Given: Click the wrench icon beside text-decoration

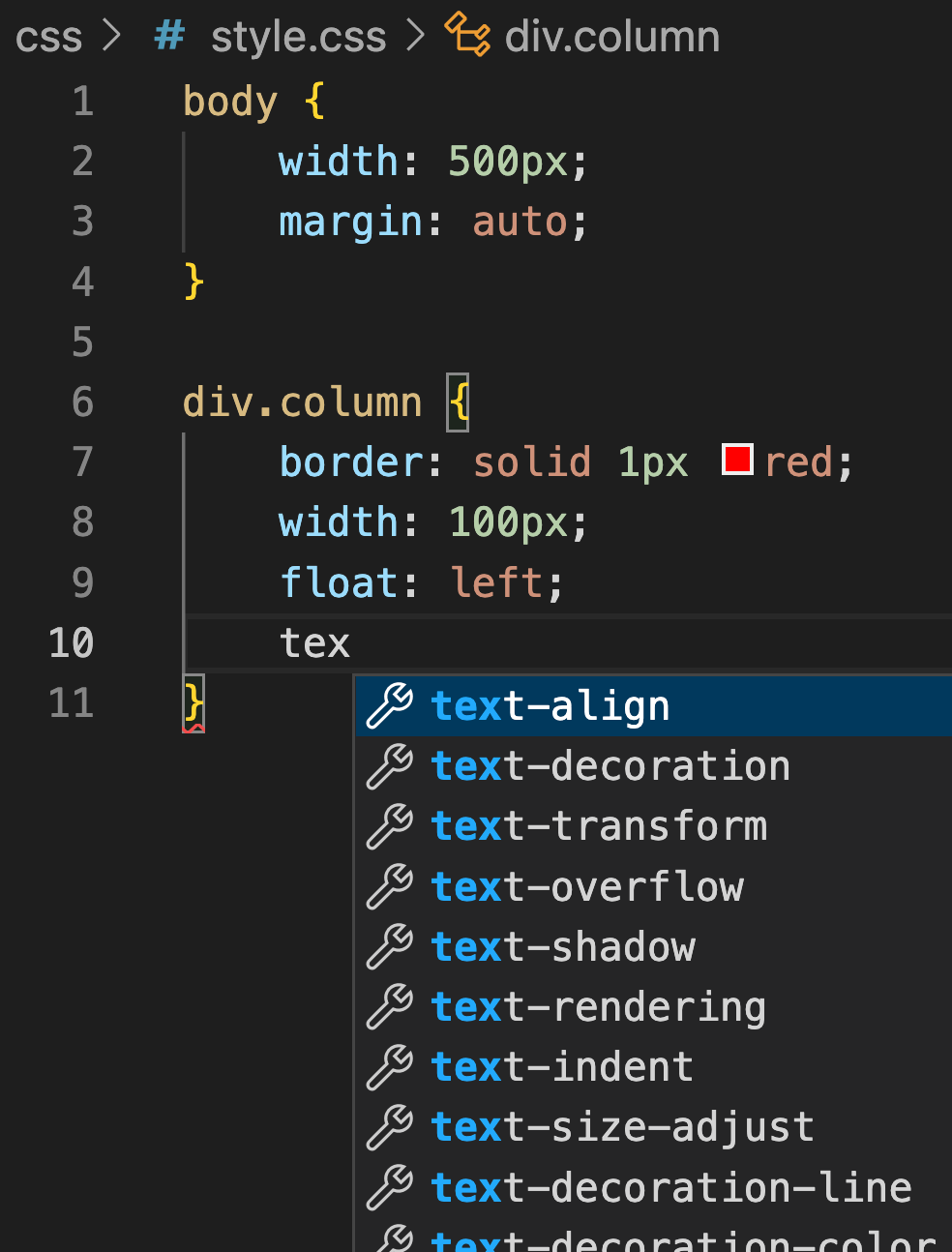Looking at the screenshot, I should 390,765.
